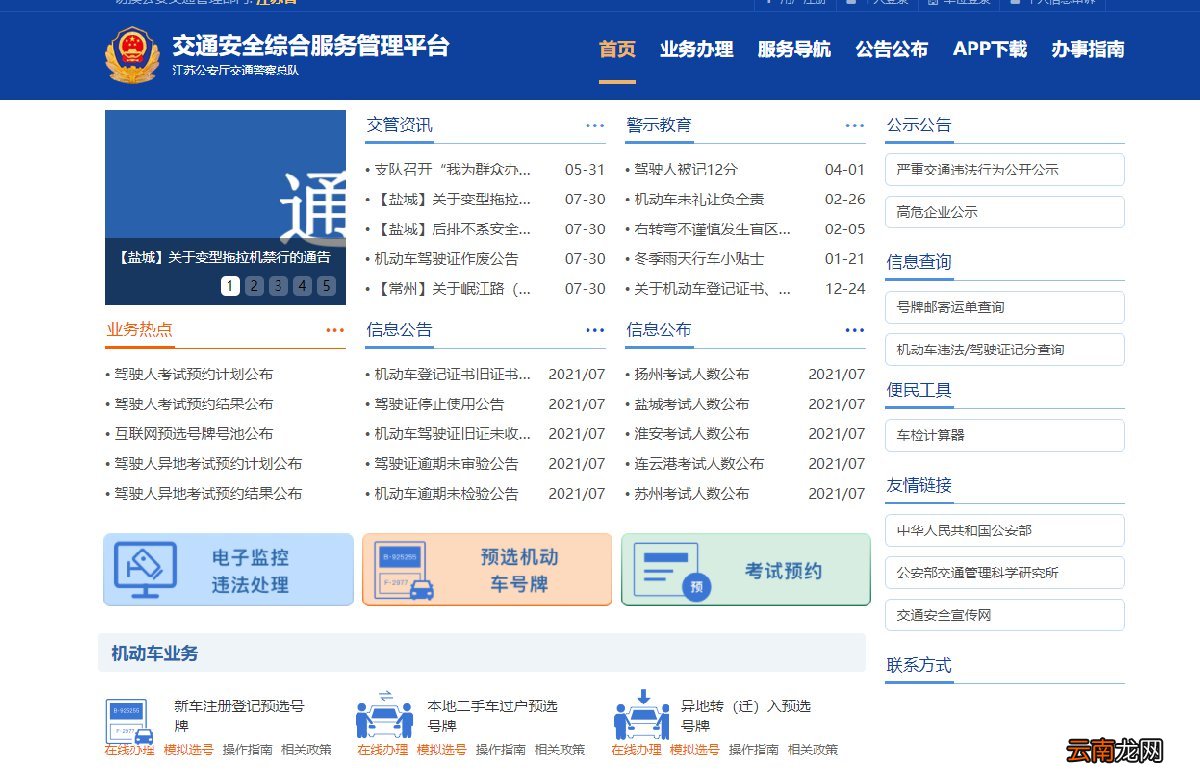The height and width of the screenshot is (779, 1200).
Task: Click 模拟选号 under 新车注册登记预选号牌
Action: 189,750
